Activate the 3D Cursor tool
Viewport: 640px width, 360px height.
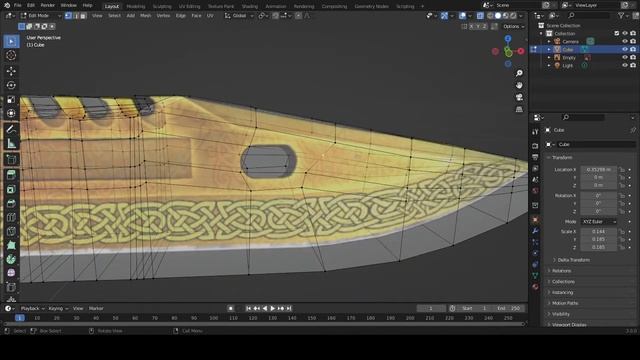[11, 55]
